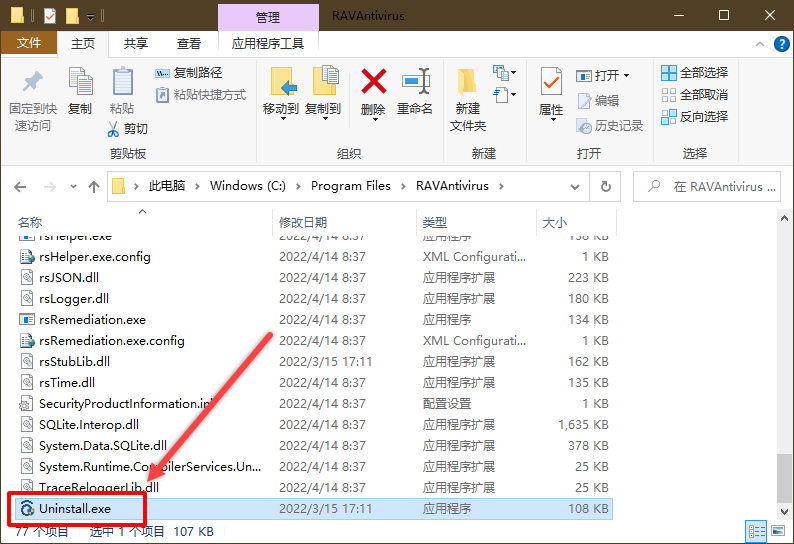Viewport: 794px width, 544px height.
Task: Open the New item dropdown
Action: coord(504,73)
